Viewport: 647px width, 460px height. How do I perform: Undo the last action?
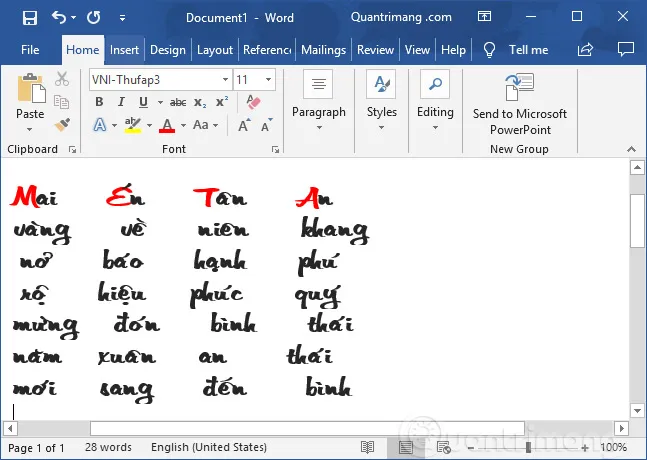[x=59, y=17]
